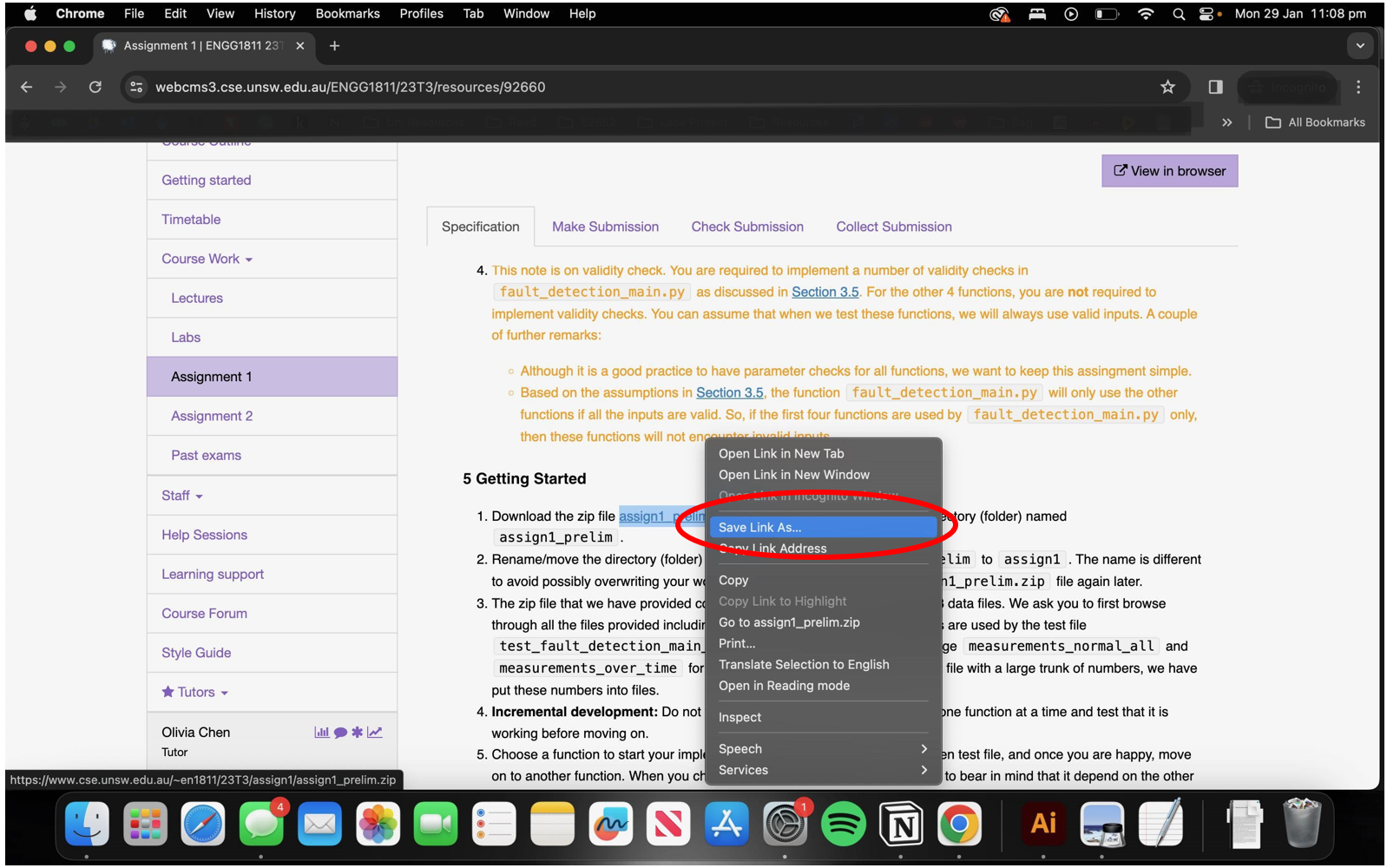Open the App Store from the dock
This screenshot has width=1387, height=868.
click(726, 823)
